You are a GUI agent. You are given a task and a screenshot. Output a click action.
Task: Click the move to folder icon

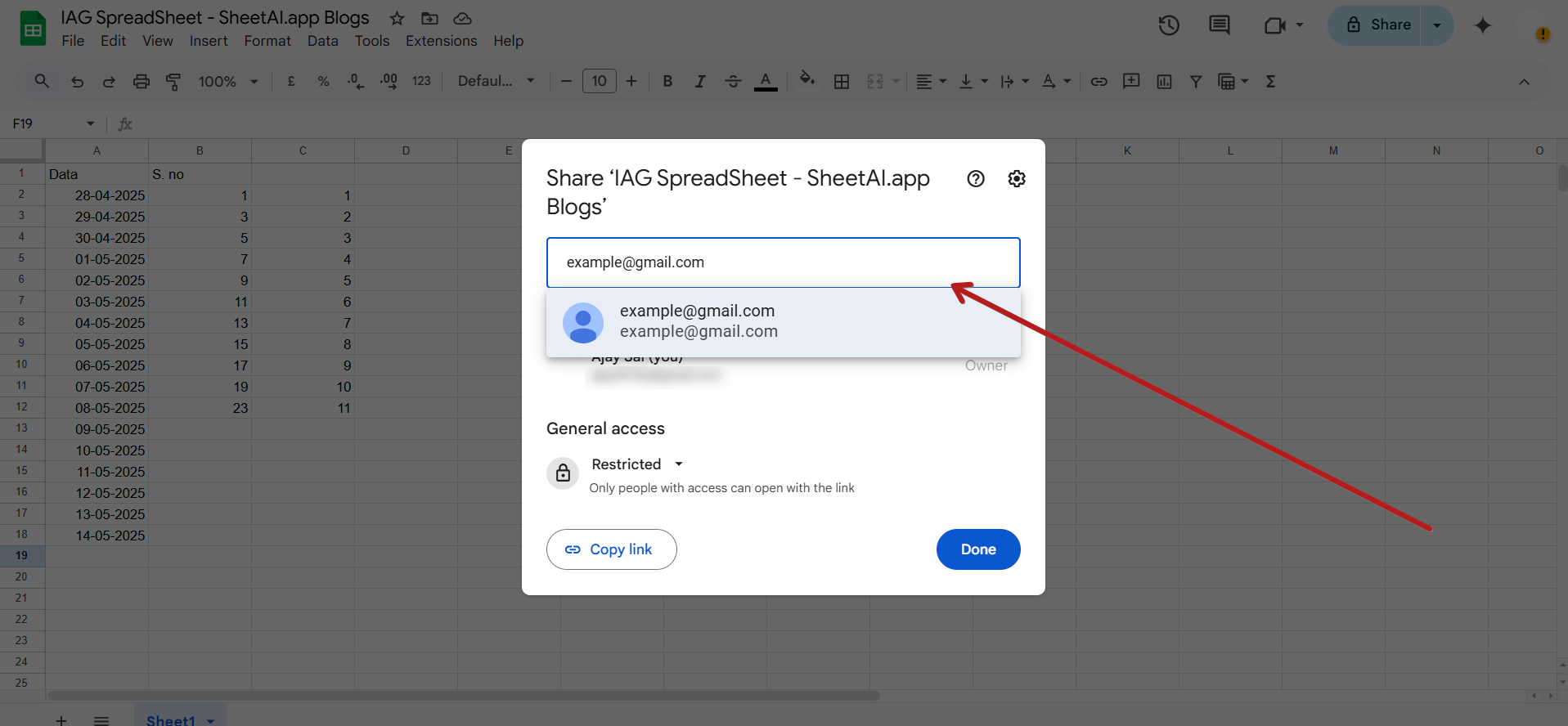(x=429, y=18)
